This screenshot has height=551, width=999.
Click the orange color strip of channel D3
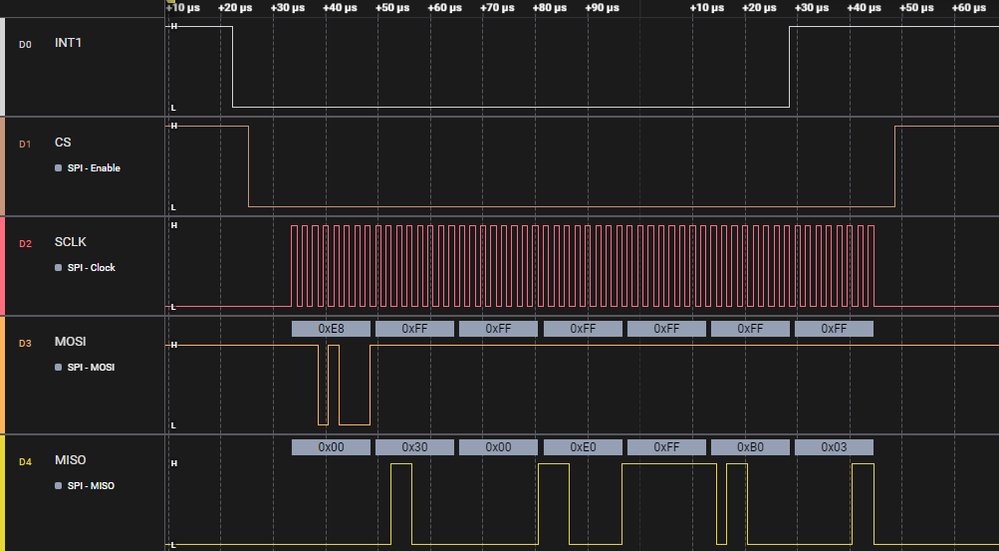pyautogui.click(x=3, y=375)
